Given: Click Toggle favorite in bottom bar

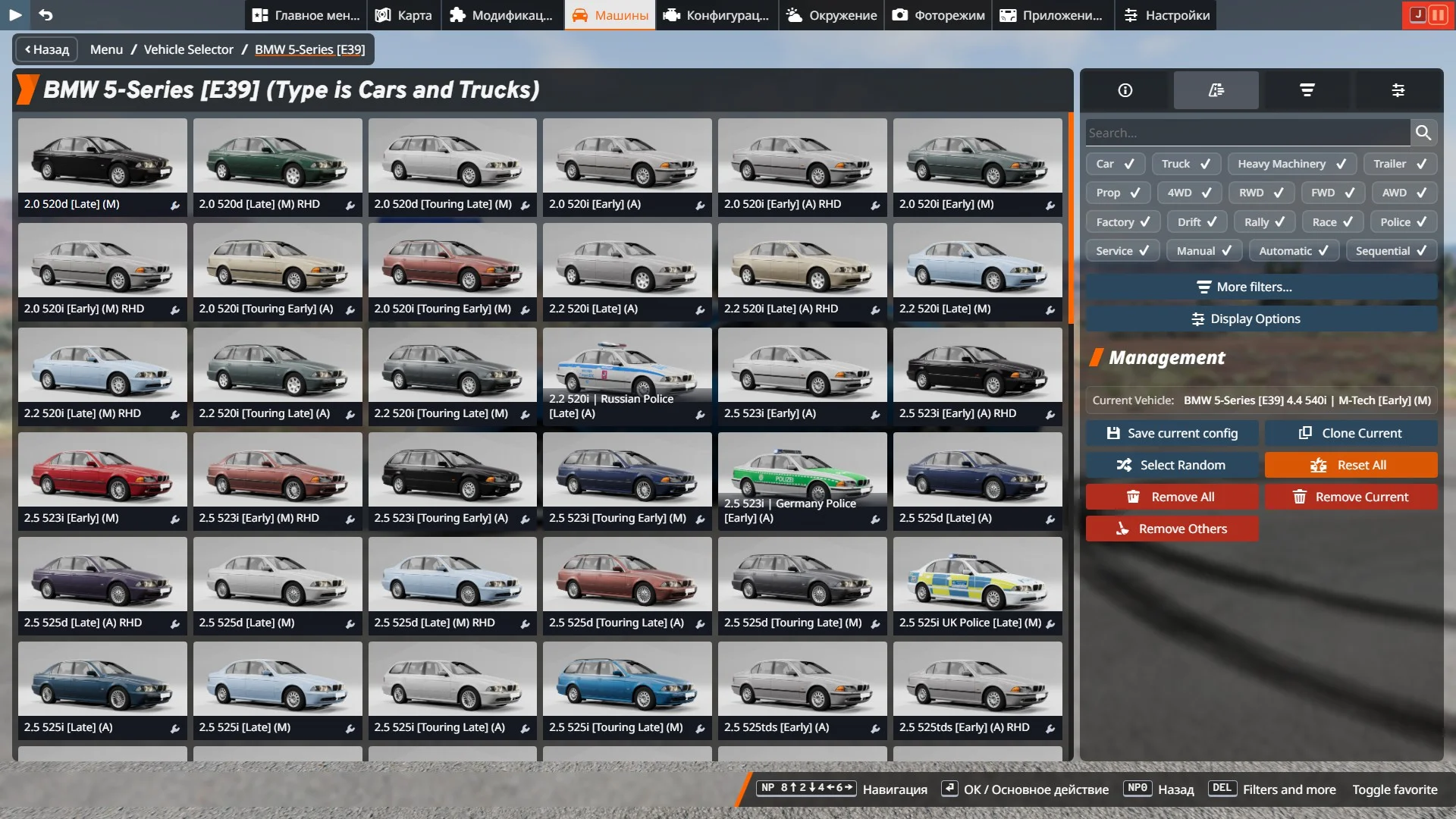Looking at the screenshot, I should [x=1395, y=789].
